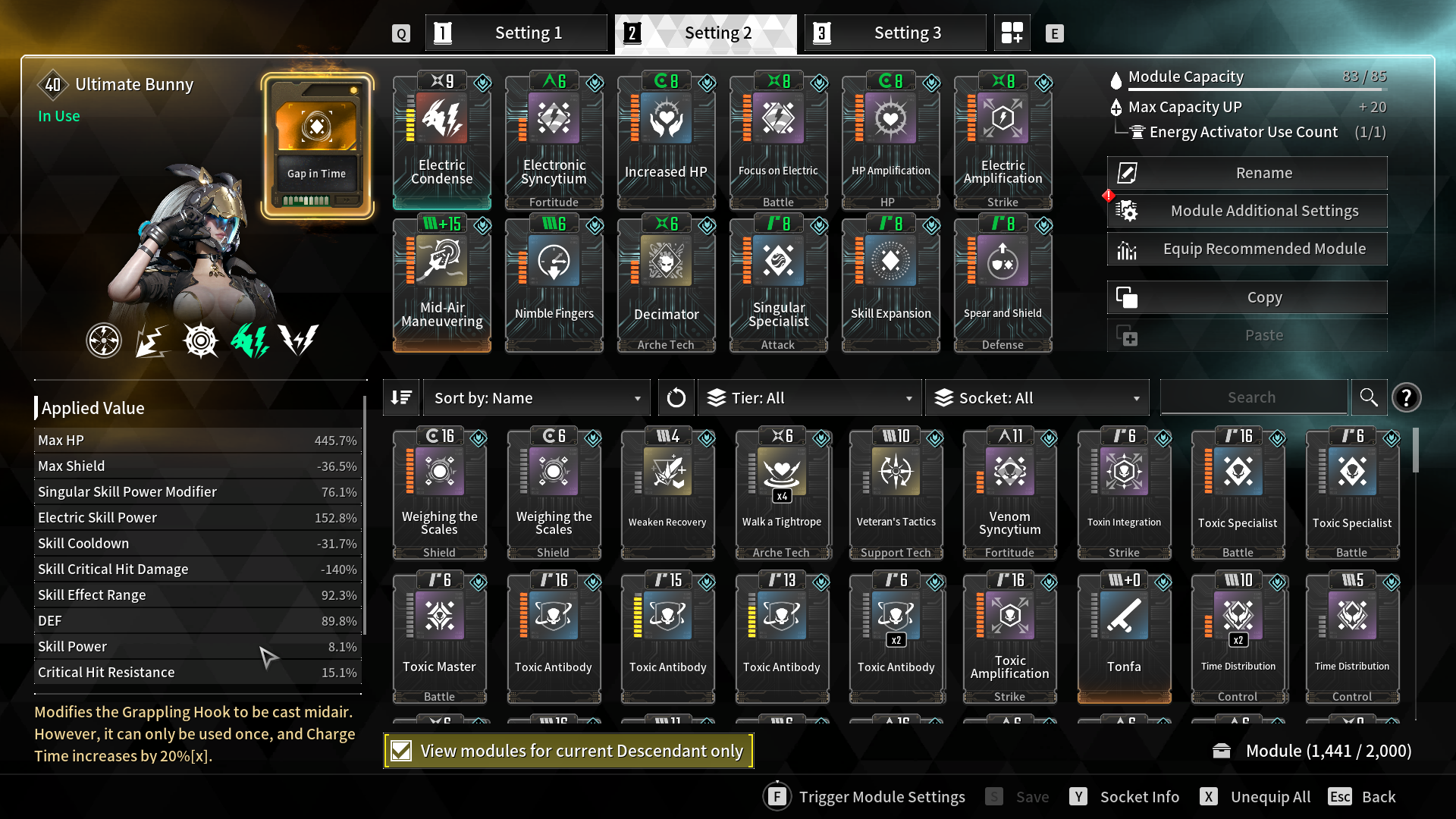Click the sort order toggle icon

pos(401,397)
